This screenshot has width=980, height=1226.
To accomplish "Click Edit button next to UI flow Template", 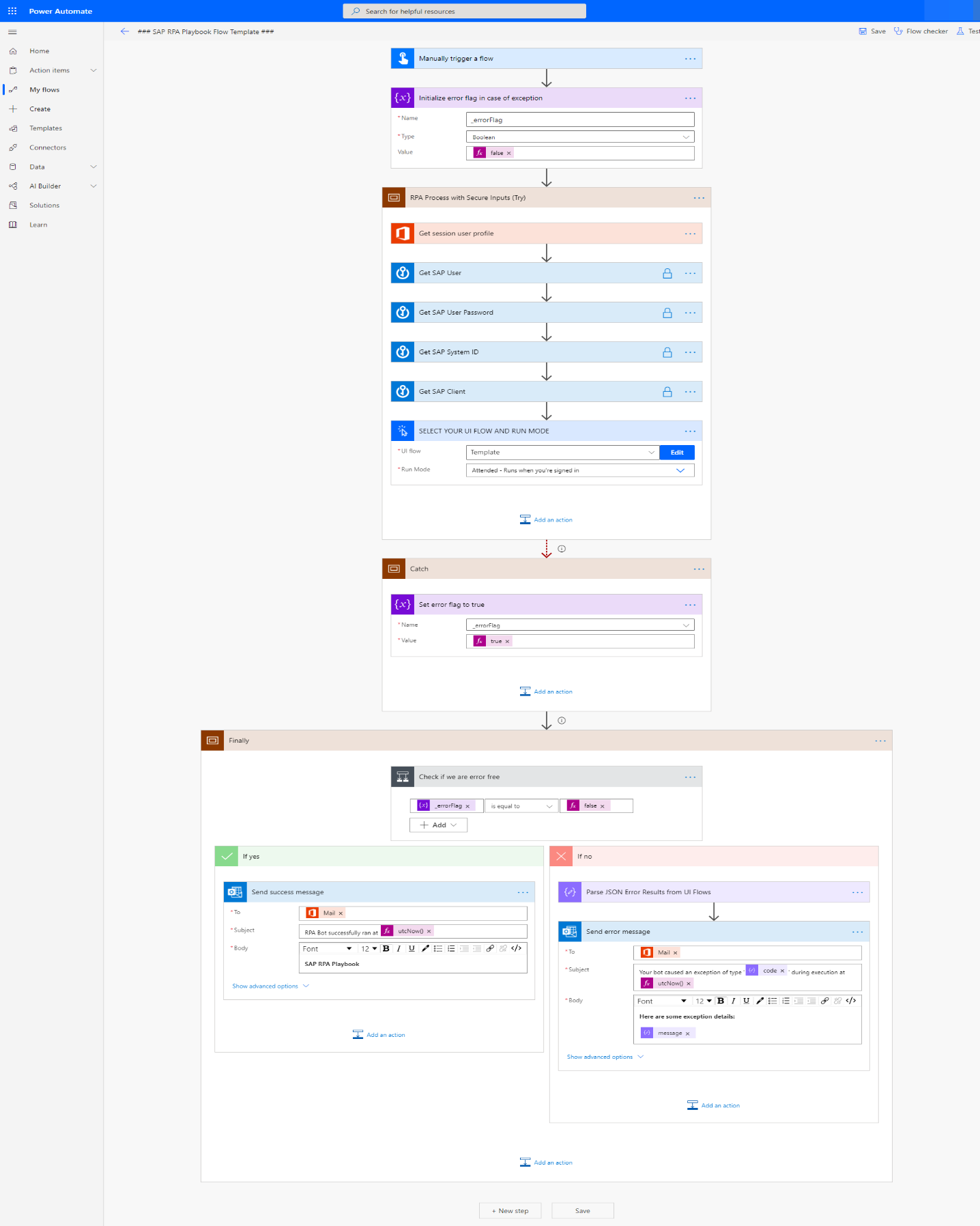I will pos(677,453).
